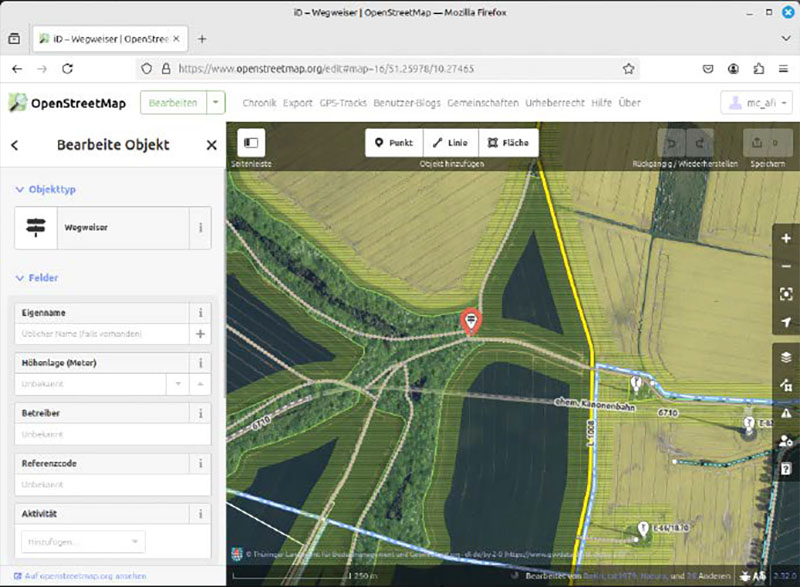Open the map data panel

click(x=786, y=384)
